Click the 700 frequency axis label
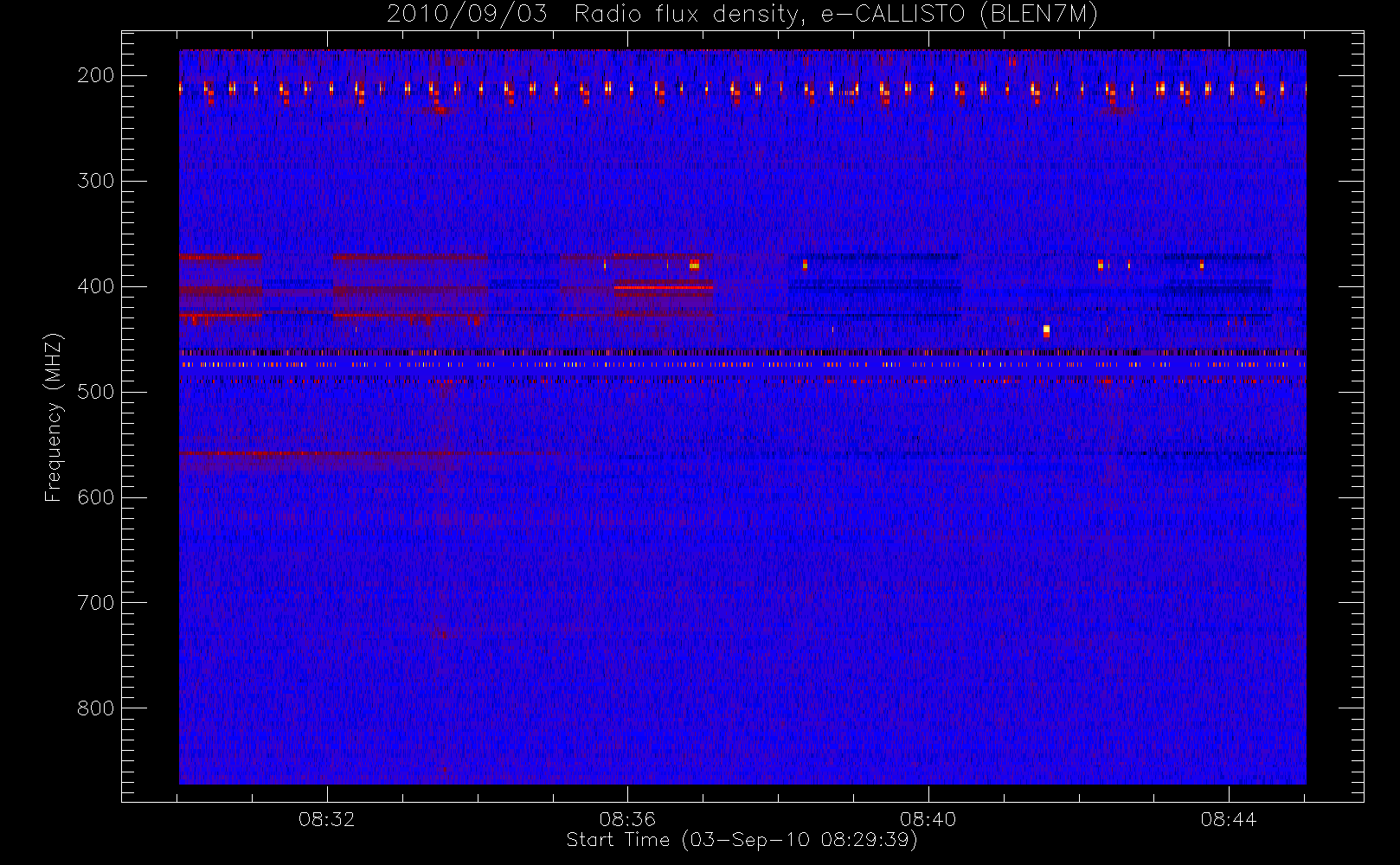Image resolution: width=1400 pixels, height=865 pixels. [x=96, y=603]
